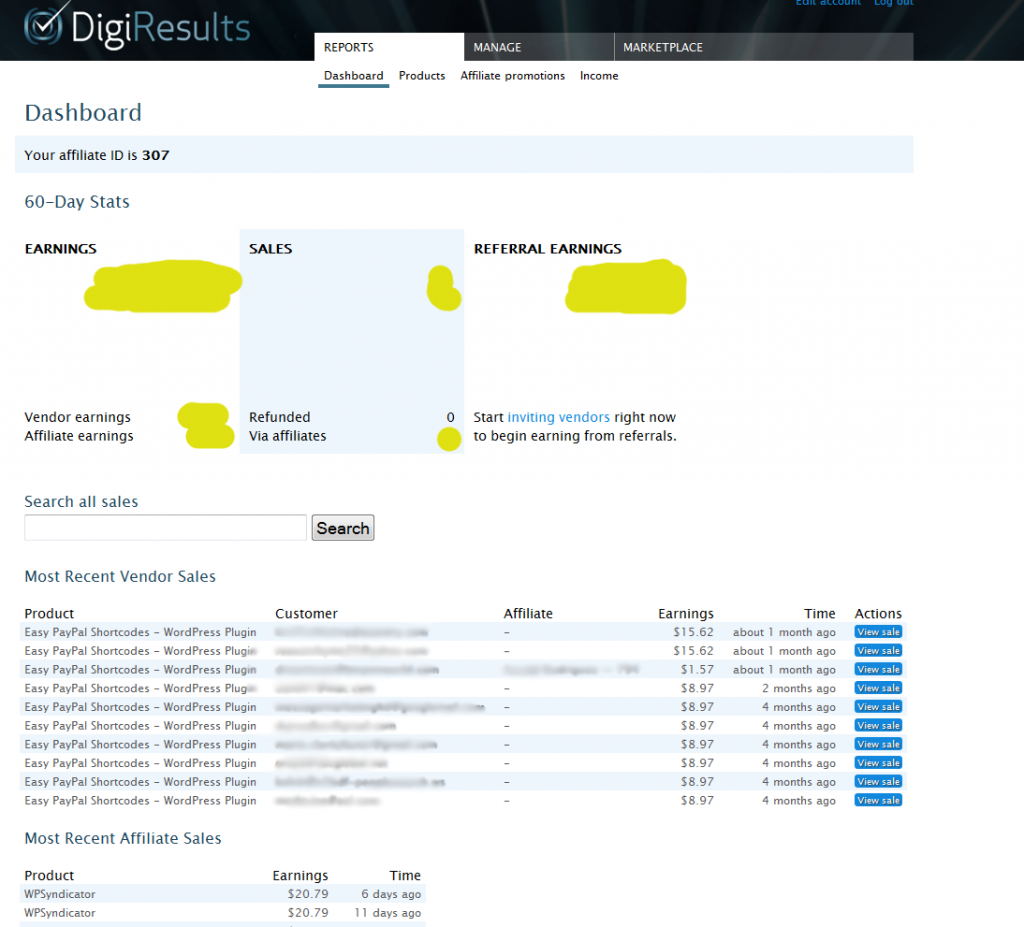The height and width of the screenshot is (927, 1024).
Task: Click the 'Search all sales' heading
Action: coord(81,502)
